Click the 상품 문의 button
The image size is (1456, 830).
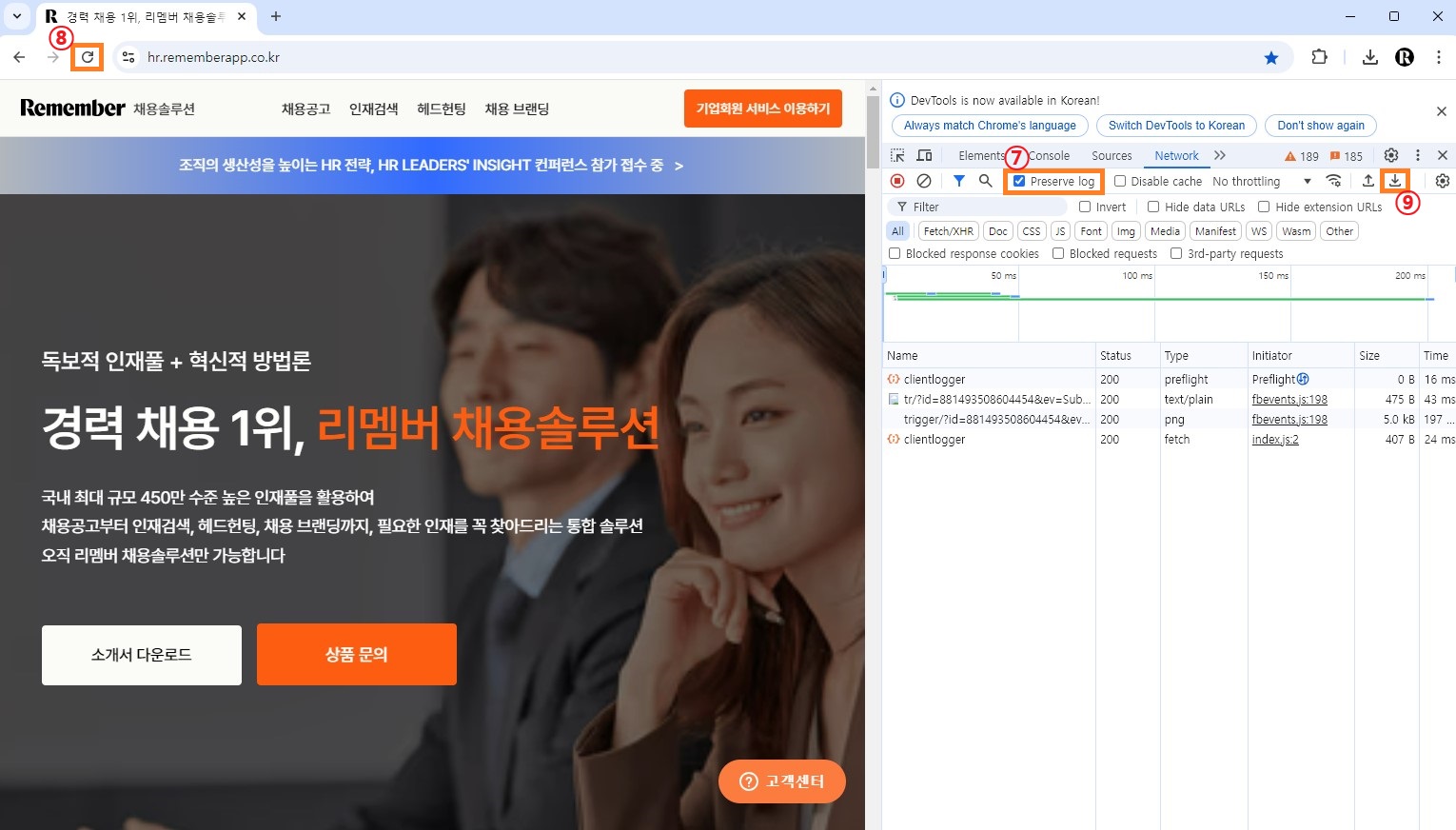[357, 655]
